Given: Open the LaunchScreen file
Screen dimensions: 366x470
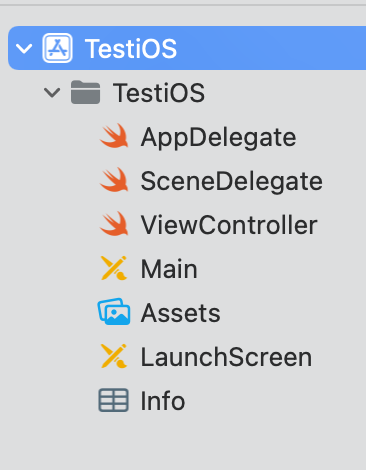Looking at the screenshot, I should click(x=226, y=357).
